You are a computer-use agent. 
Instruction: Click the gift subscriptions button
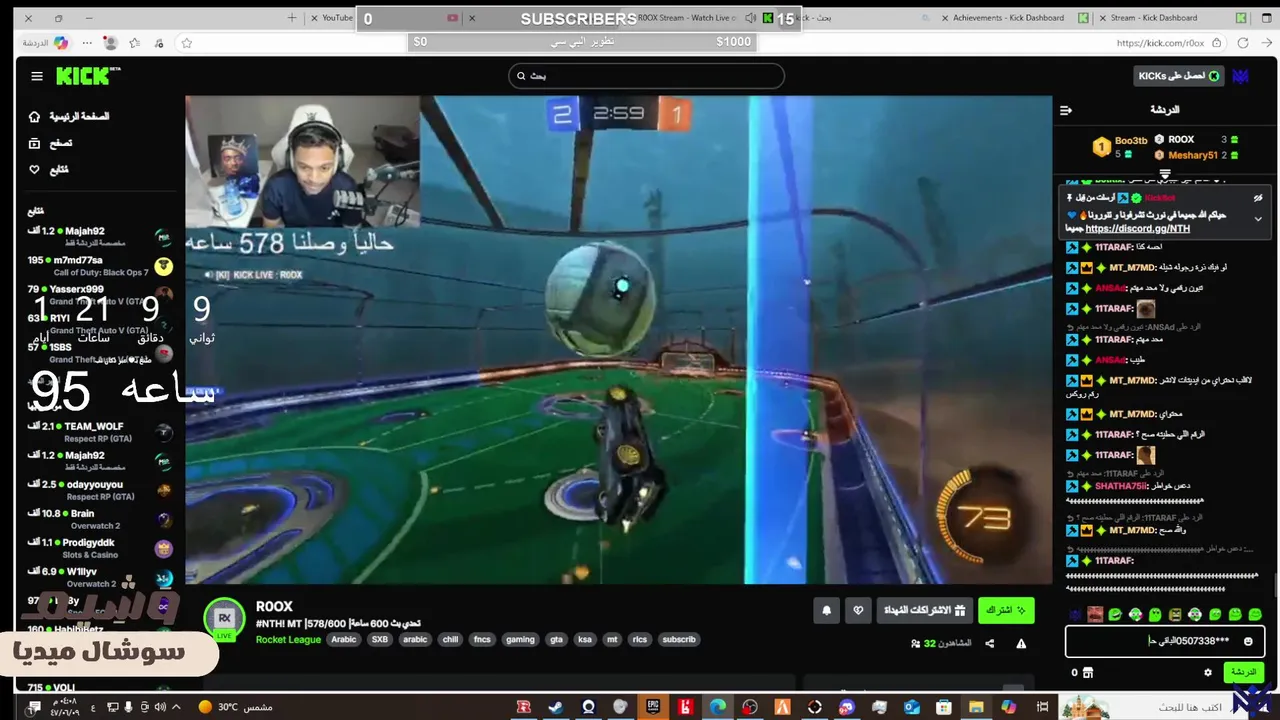(925, 610)
